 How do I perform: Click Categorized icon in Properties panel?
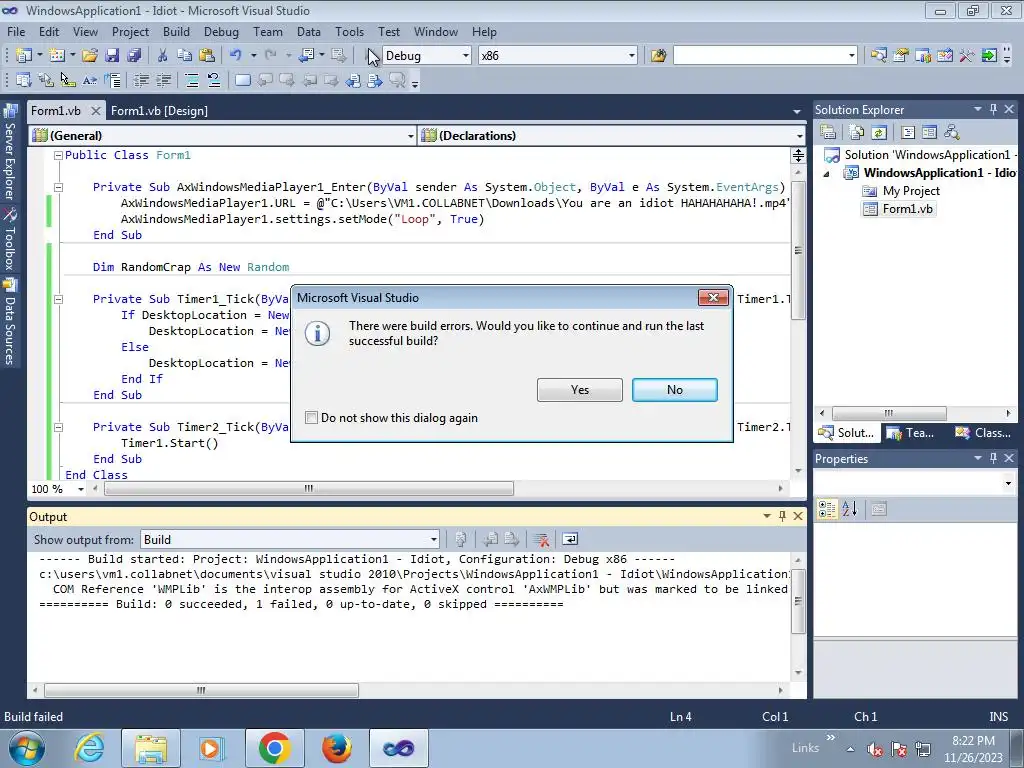(x=827, y=509)
